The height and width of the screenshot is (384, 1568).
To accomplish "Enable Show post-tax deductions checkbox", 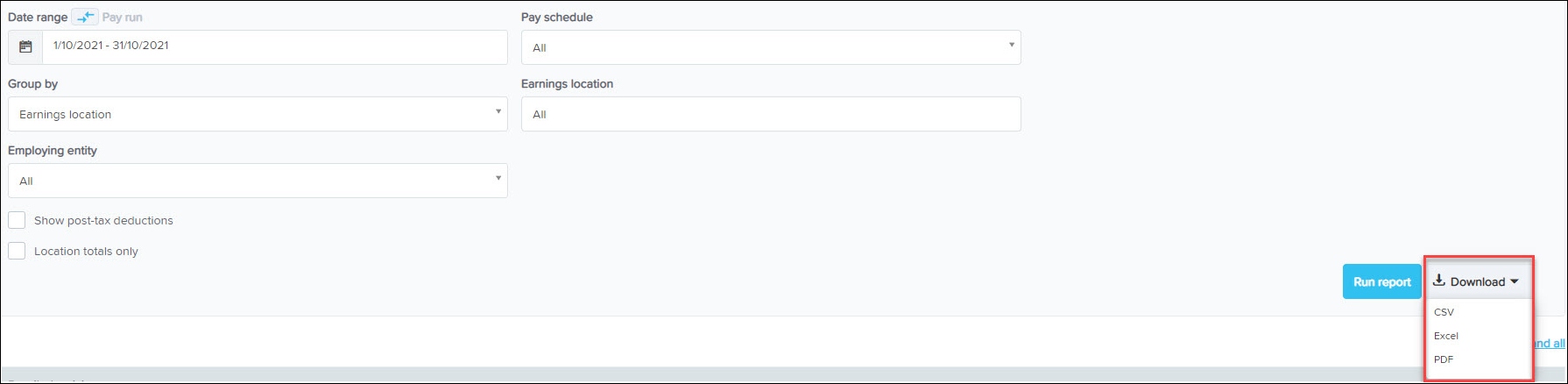I will [17, 220].
